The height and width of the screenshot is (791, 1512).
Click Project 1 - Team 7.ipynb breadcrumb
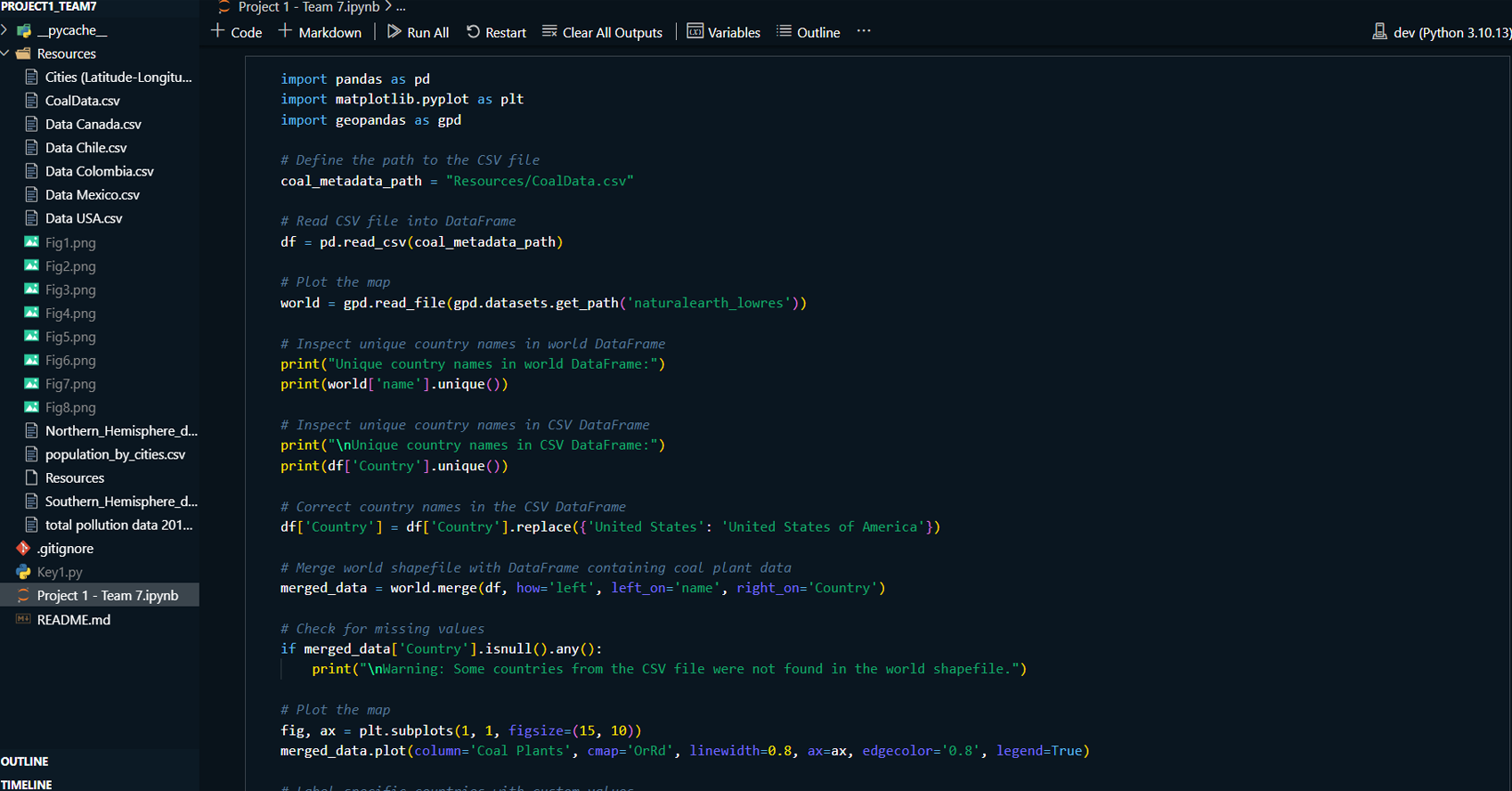(308, 7)
